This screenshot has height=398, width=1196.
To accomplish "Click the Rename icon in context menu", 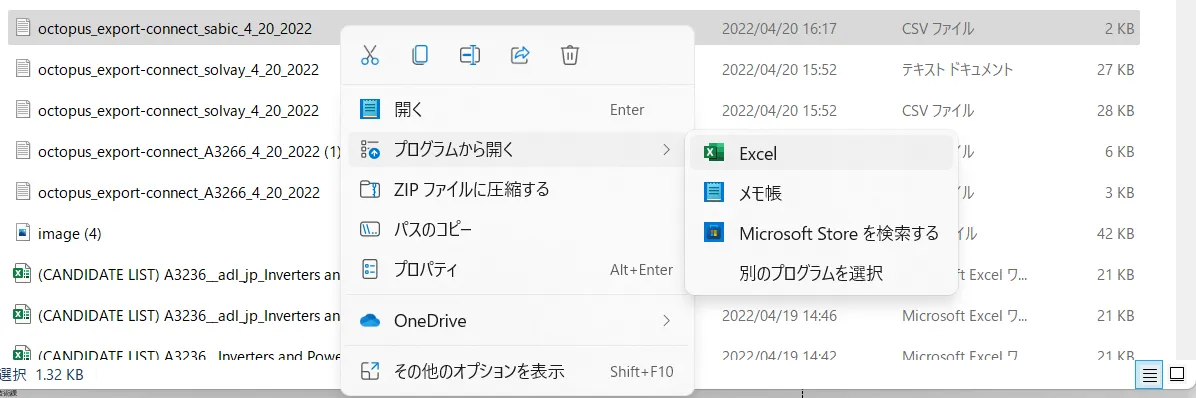I will tap(470, 55).
